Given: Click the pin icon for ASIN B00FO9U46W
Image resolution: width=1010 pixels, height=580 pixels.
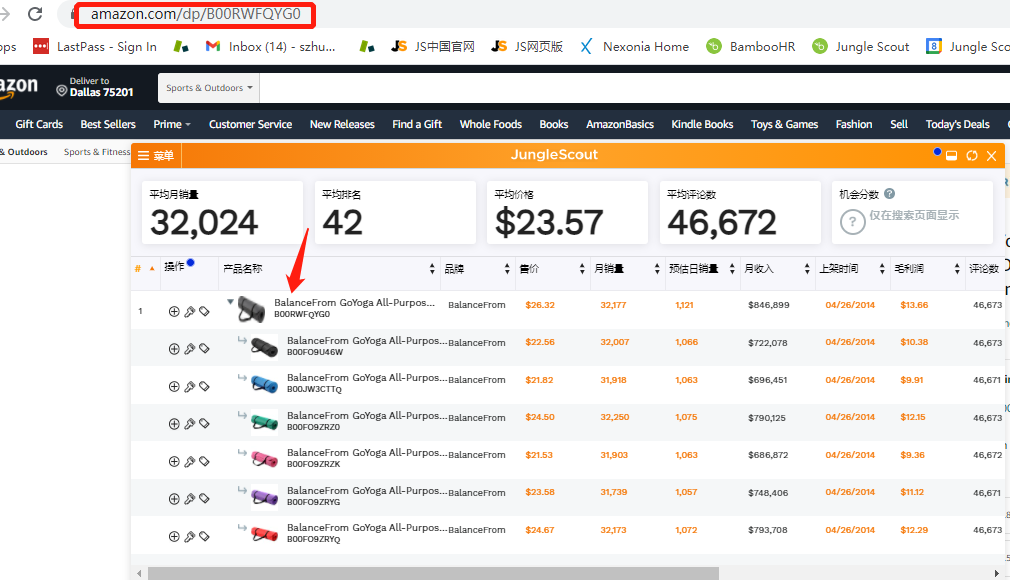Looking at the screenshot, I should tap(189, 348).
